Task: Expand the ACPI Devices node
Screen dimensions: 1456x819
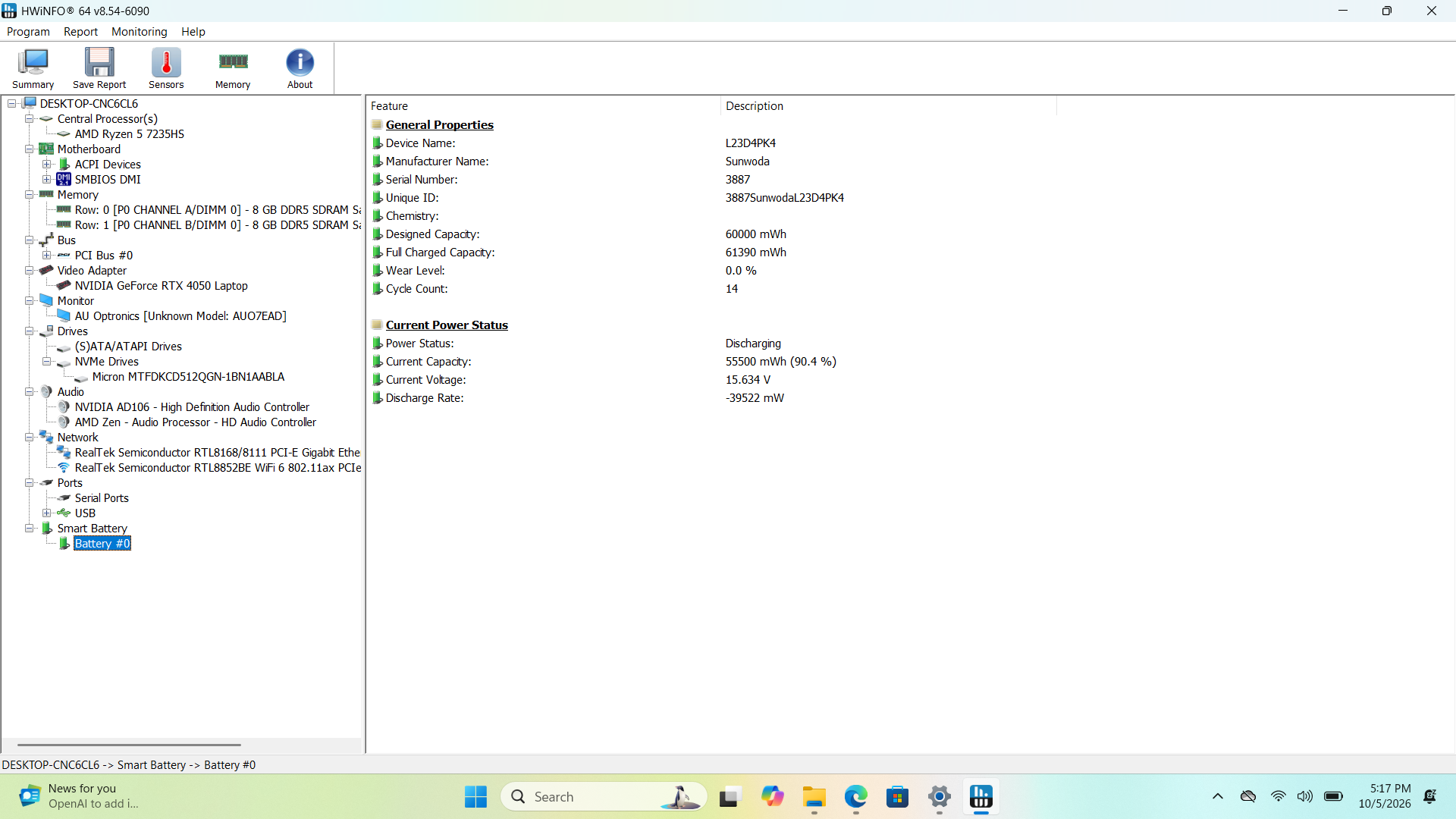Action: coord(47,165)
